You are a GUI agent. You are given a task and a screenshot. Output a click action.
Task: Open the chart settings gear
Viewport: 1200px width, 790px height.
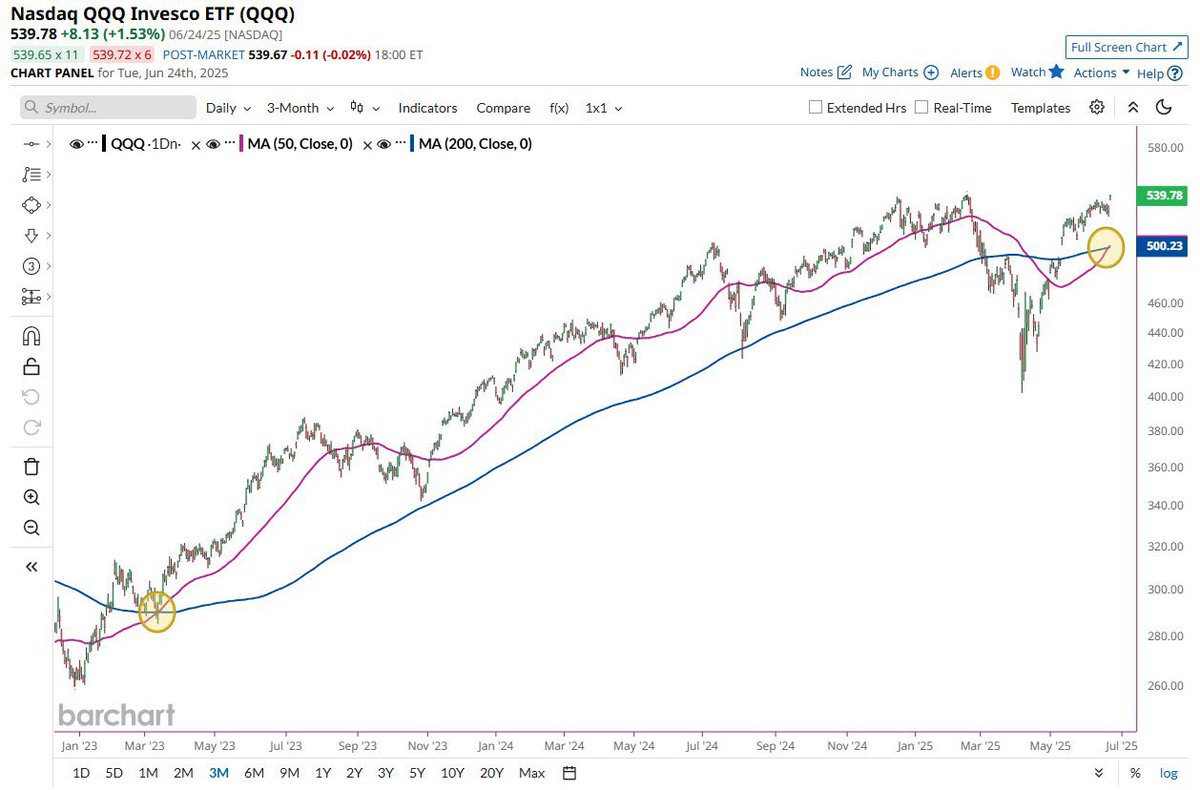[1097, 107]
